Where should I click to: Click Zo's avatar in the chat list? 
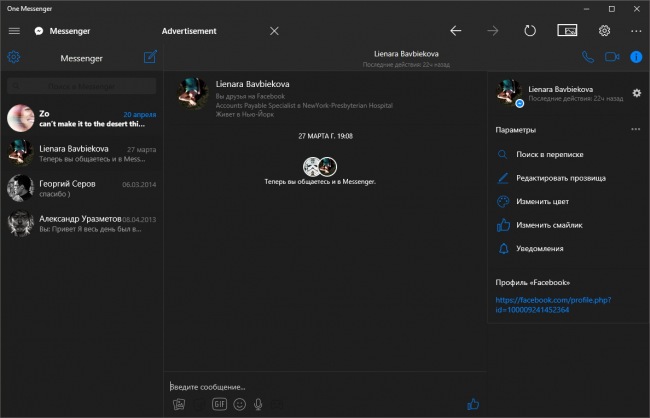tap(20, 118)
